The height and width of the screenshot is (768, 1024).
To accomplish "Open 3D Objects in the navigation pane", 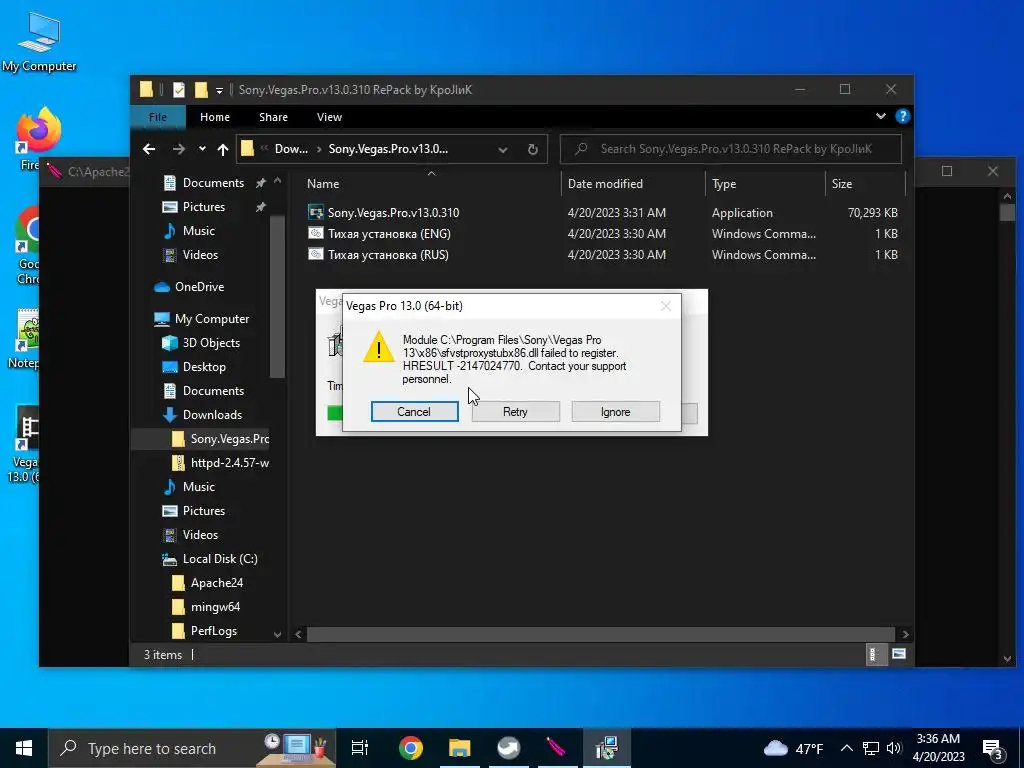I will (x=211, y=343).
